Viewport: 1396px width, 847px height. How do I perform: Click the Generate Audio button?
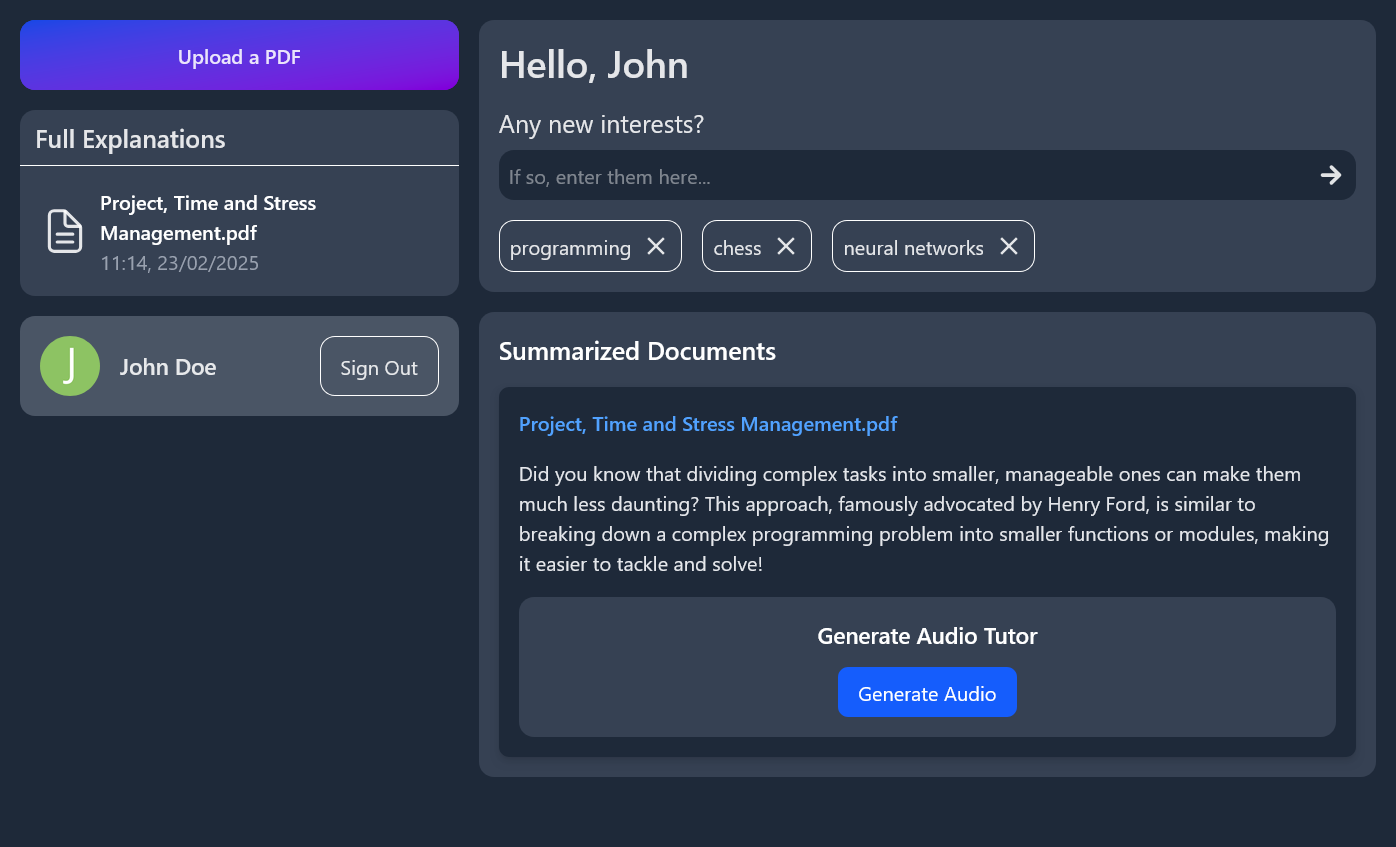(x=927, y=692)
